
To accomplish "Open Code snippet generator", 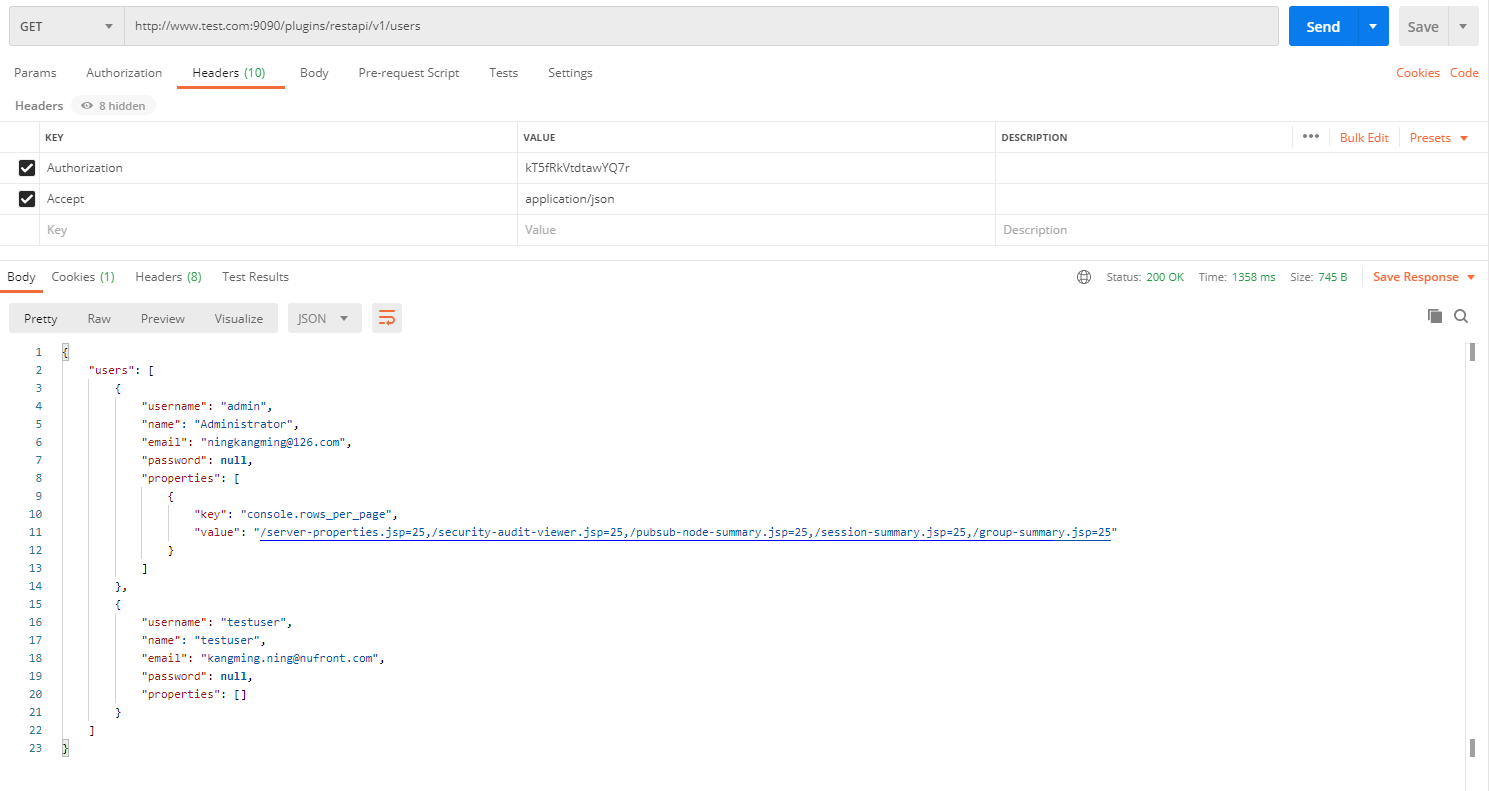I will pyautogui.click(x=1464, y=72).
